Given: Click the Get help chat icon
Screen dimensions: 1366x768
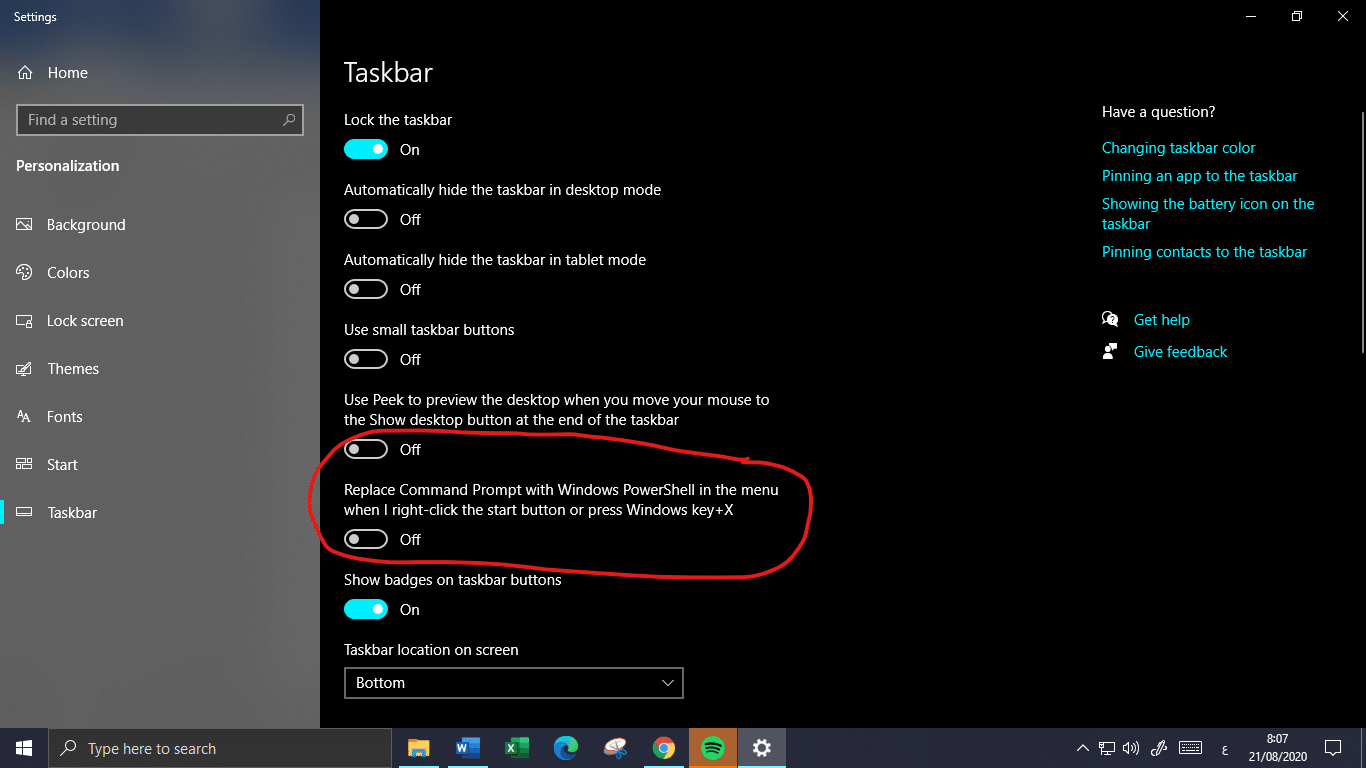Looking at the screenshot, I should 1110,320.
